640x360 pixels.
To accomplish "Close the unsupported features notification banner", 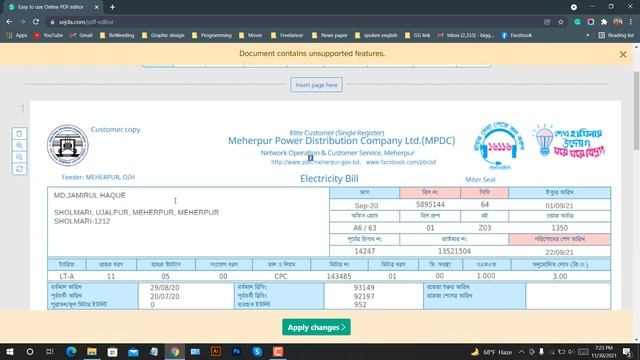I will coord(623,54).
